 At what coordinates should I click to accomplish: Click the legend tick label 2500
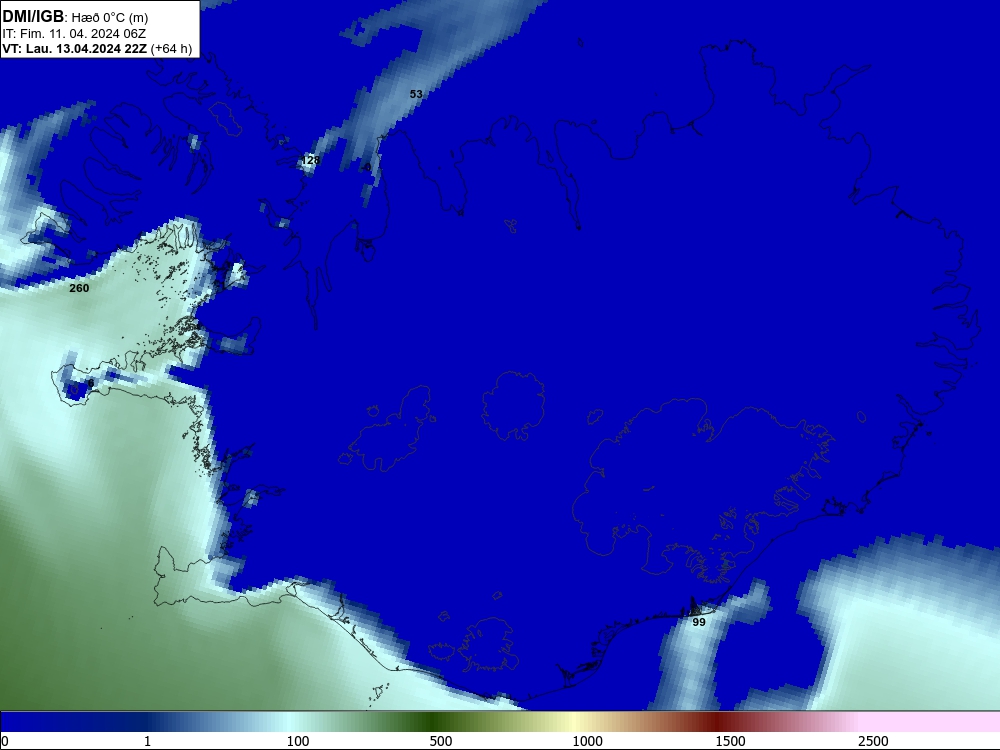pos(873,741)
